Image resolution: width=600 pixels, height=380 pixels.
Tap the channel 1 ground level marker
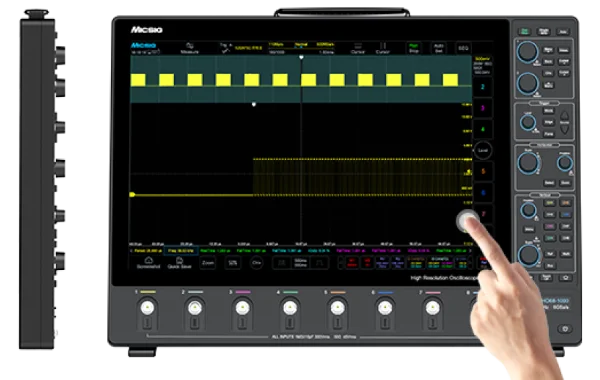(x=132, y=194)
